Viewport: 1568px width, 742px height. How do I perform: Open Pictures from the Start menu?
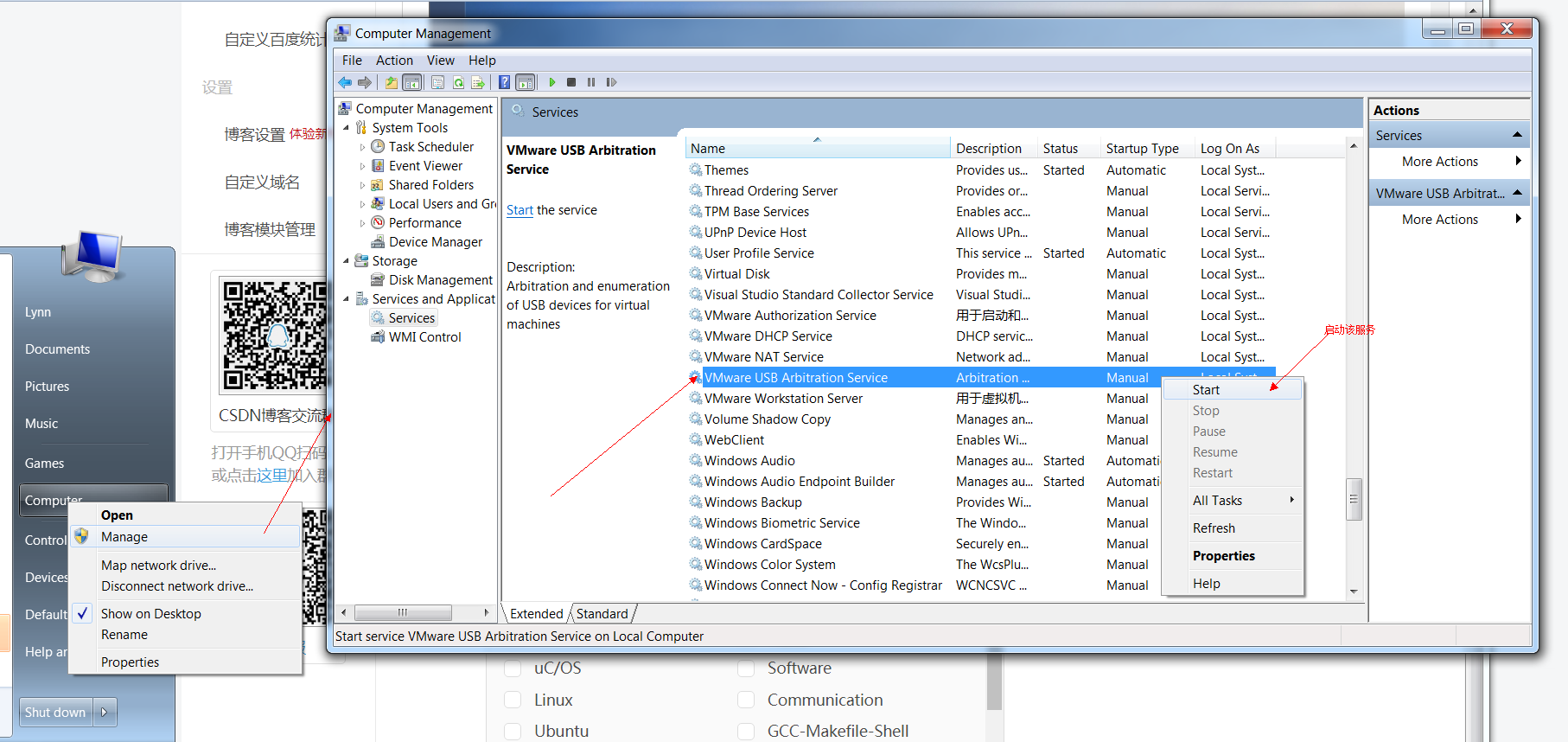click(47, 387)
